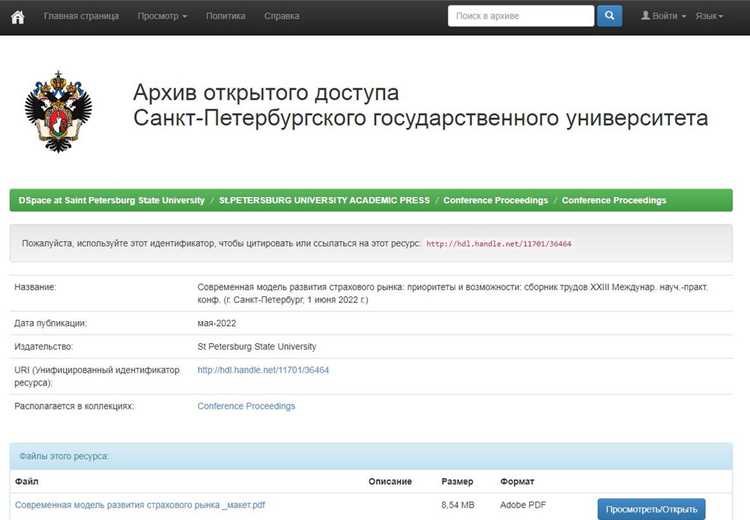
Task: Open Главная страница menu item
Action: coord(81,16)
